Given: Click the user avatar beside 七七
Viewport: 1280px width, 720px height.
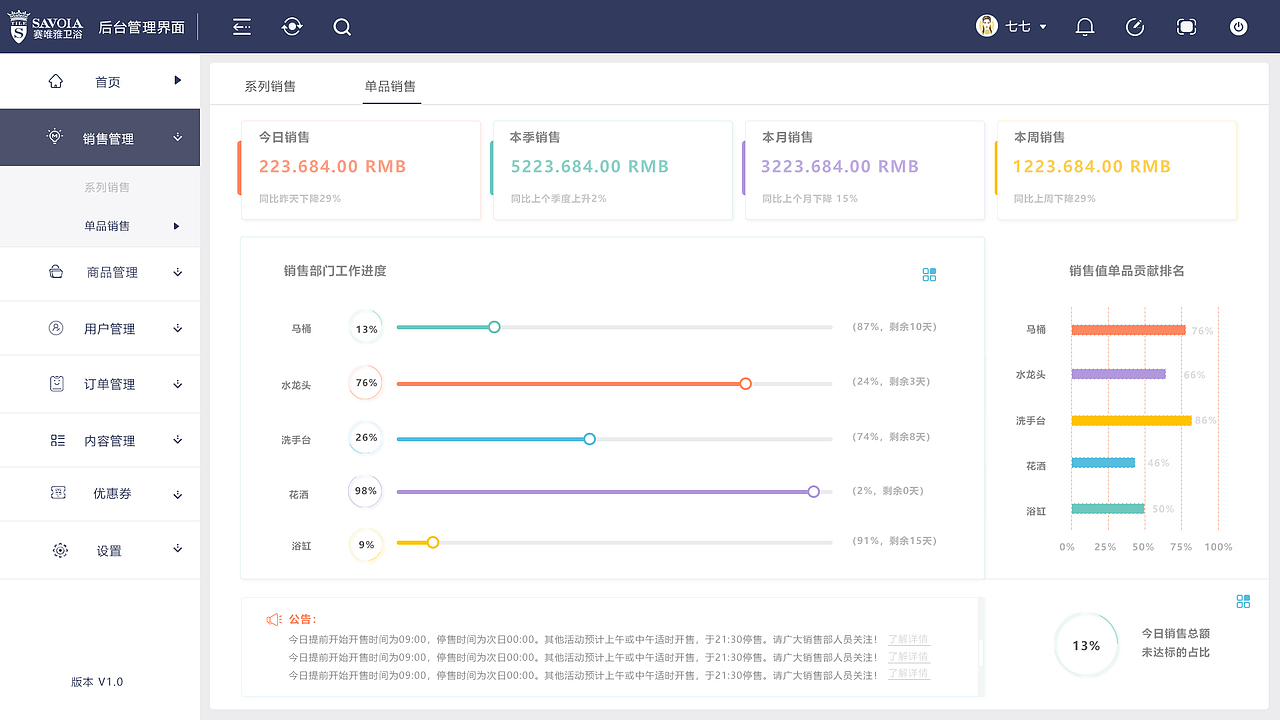Looking at the screenshot, I should point(987,26).
